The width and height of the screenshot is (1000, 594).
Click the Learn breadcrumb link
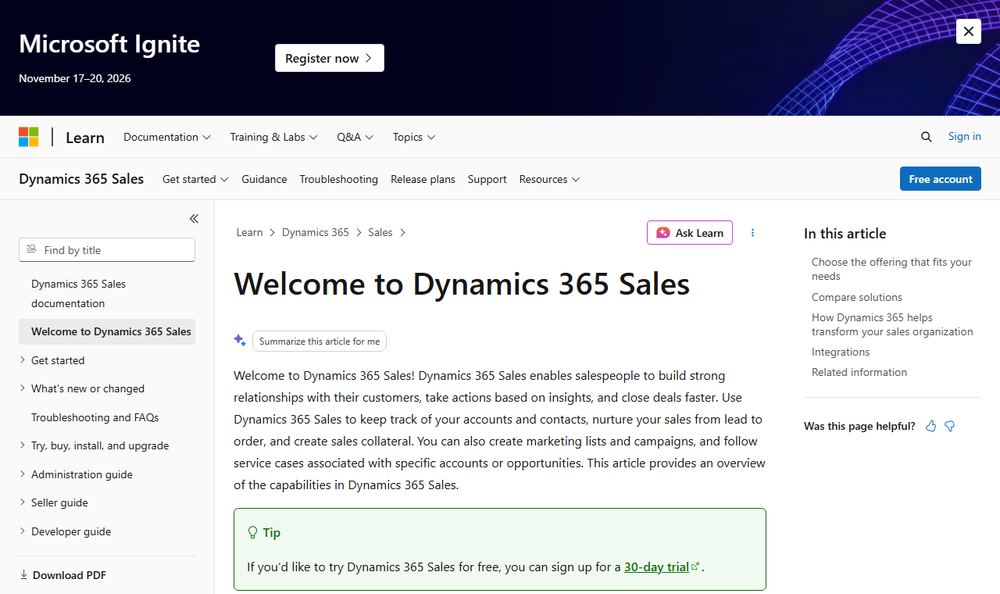click(249, 232)
